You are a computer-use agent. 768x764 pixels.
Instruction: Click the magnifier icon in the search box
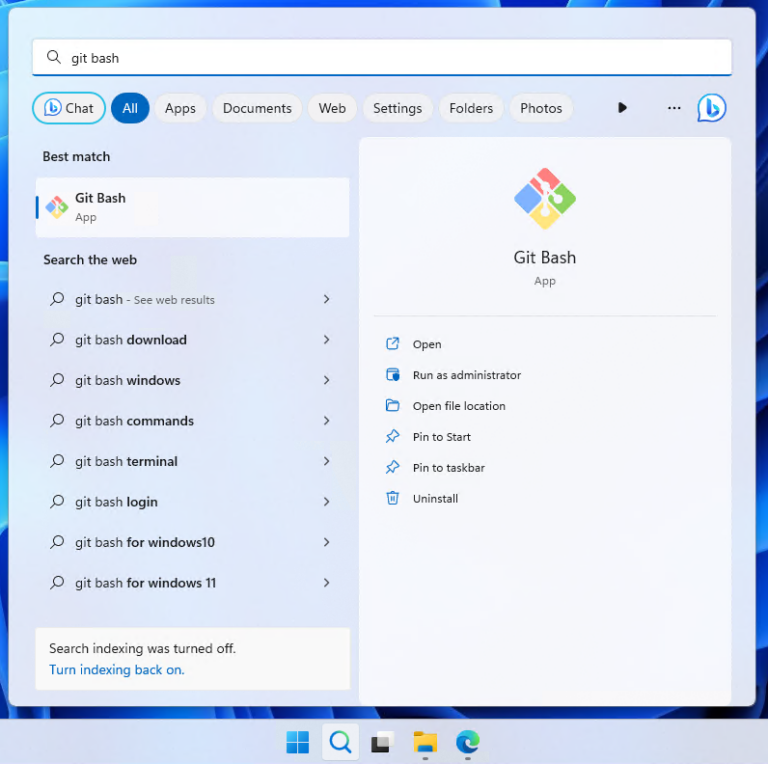click(x=53, y=57)
